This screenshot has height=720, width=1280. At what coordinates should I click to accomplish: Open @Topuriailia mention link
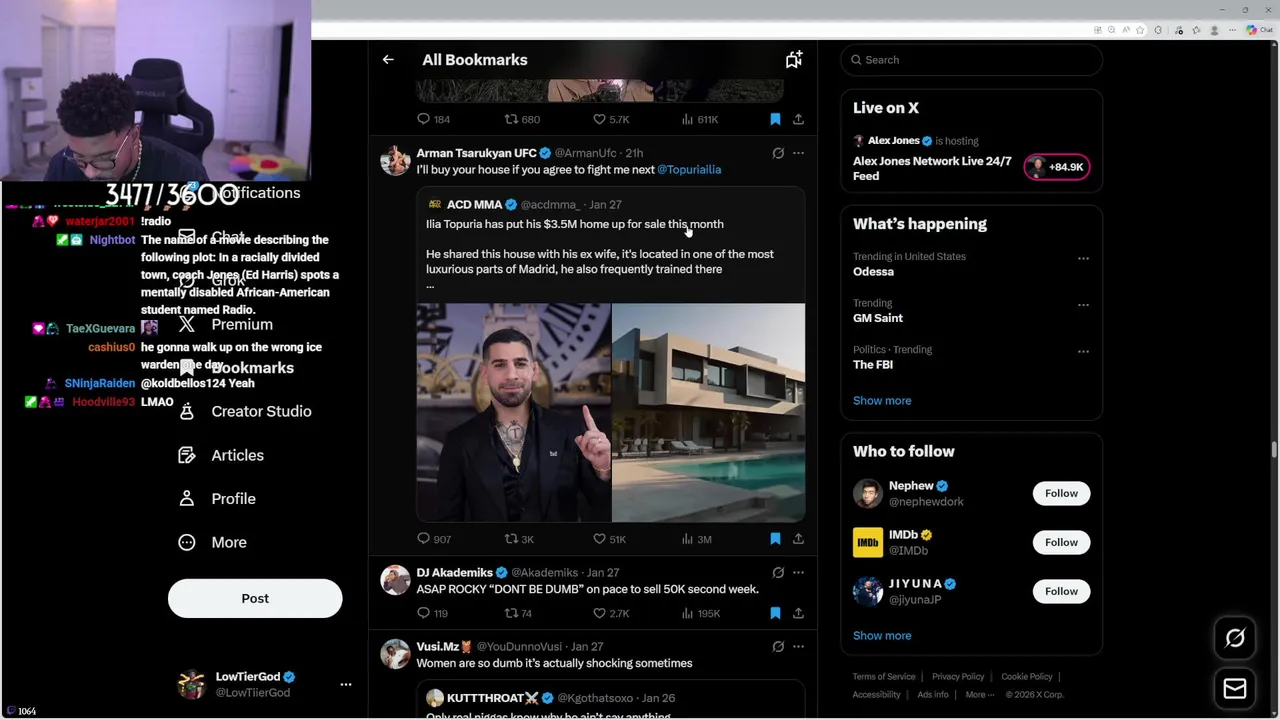tap(689, 170)
